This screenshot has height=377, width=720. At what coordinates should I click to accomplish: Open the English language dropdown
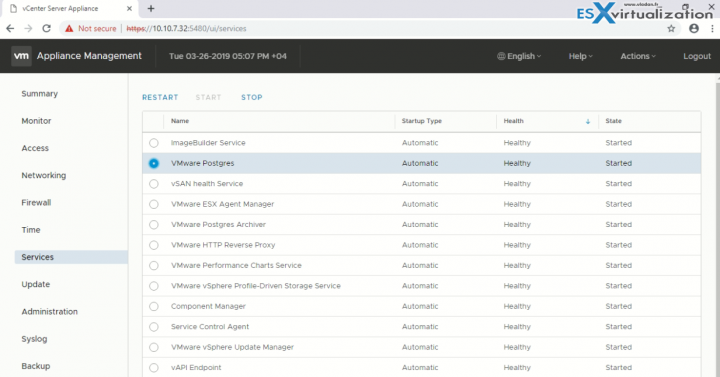coord(519,56)
